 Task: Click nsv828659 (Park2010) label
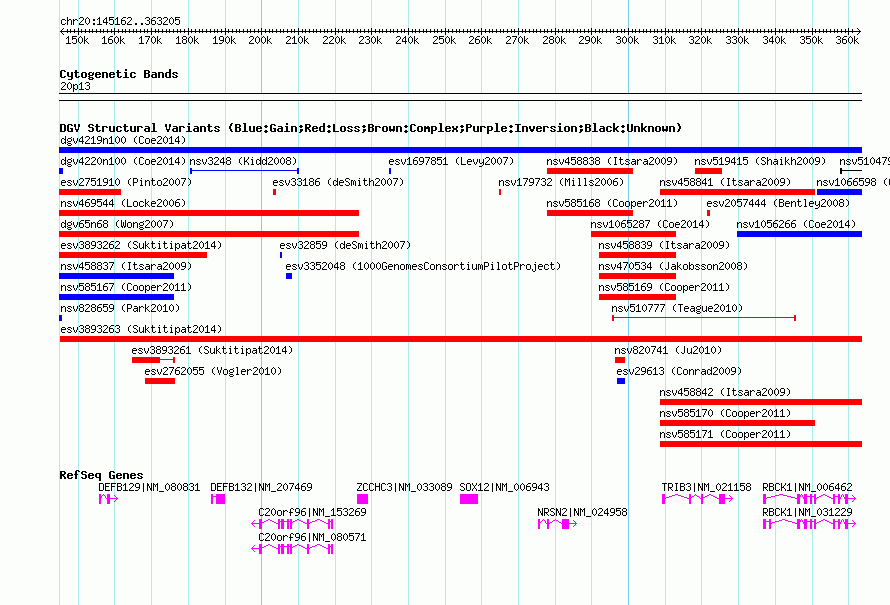coord(120,308)
